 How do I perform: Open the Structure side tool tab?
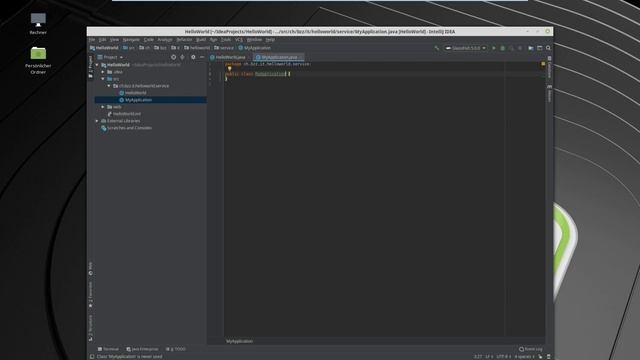[91, 327]
